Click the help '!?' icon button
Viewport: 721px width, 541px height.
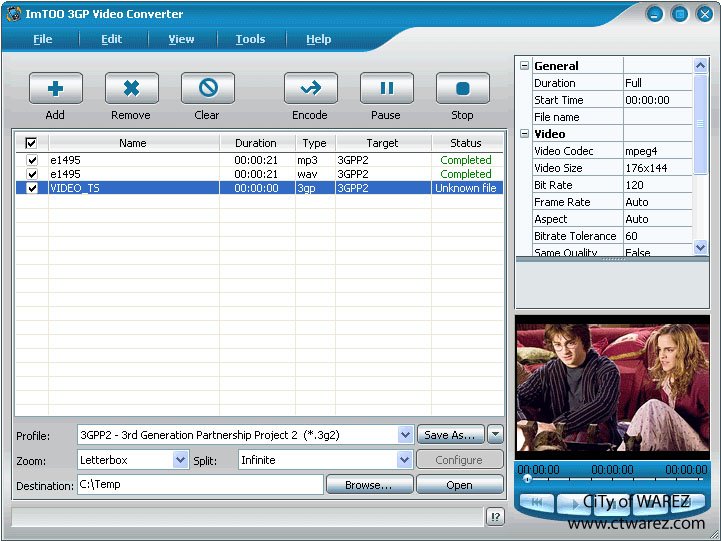click(x=495, y=517)
